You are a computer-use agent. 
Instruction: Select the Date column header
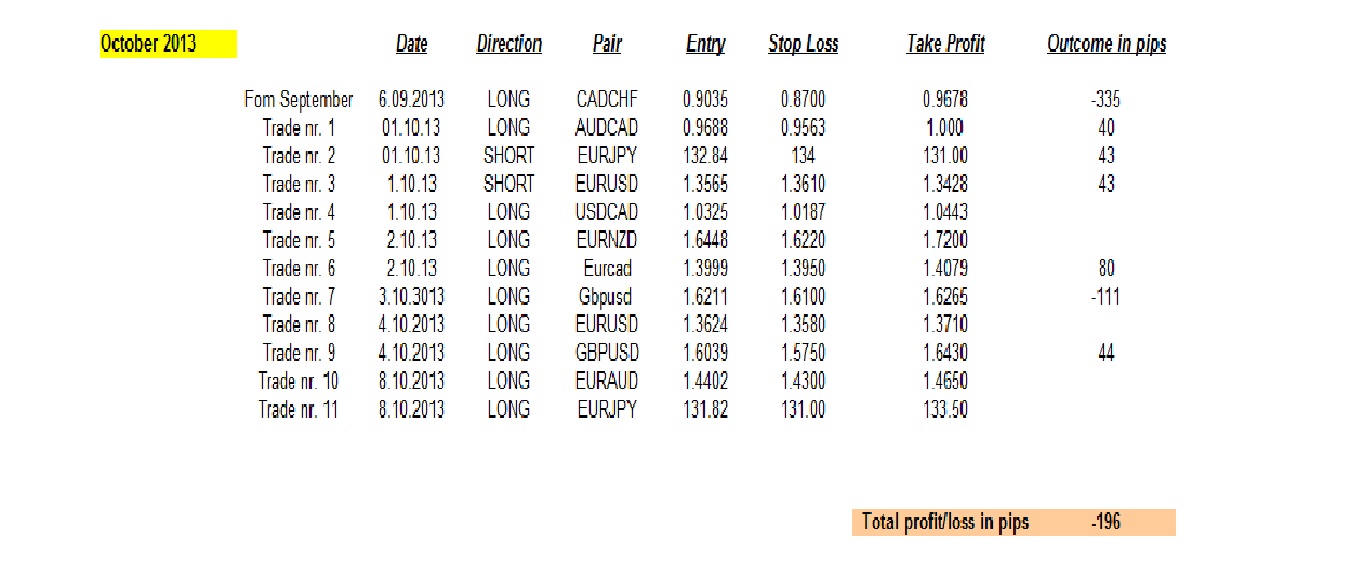[x=411, y=44]
